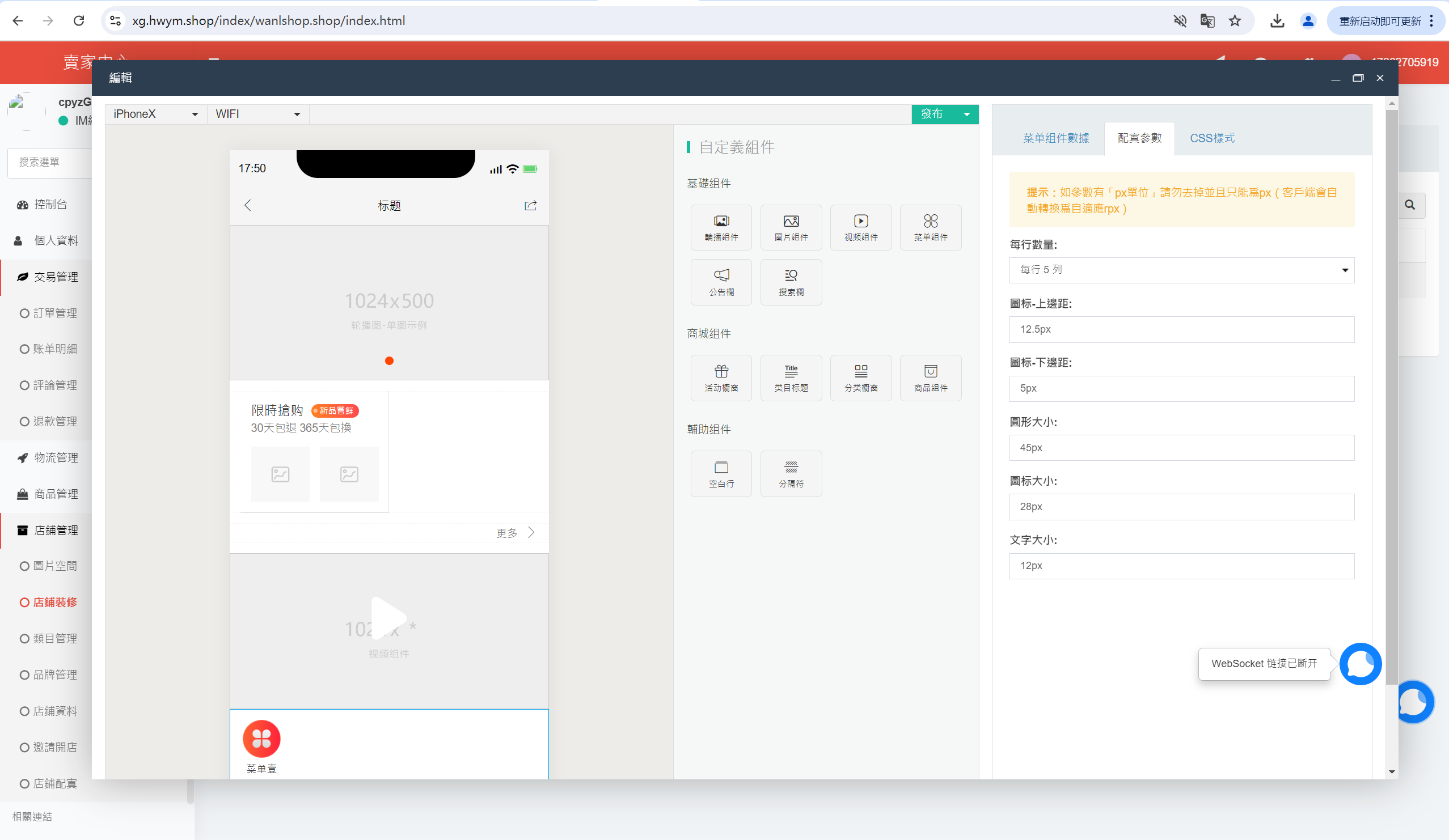This screenshot has width=1449, height=840.
Task: Add the 分隔符 divider component
Action: pos(791,473)
